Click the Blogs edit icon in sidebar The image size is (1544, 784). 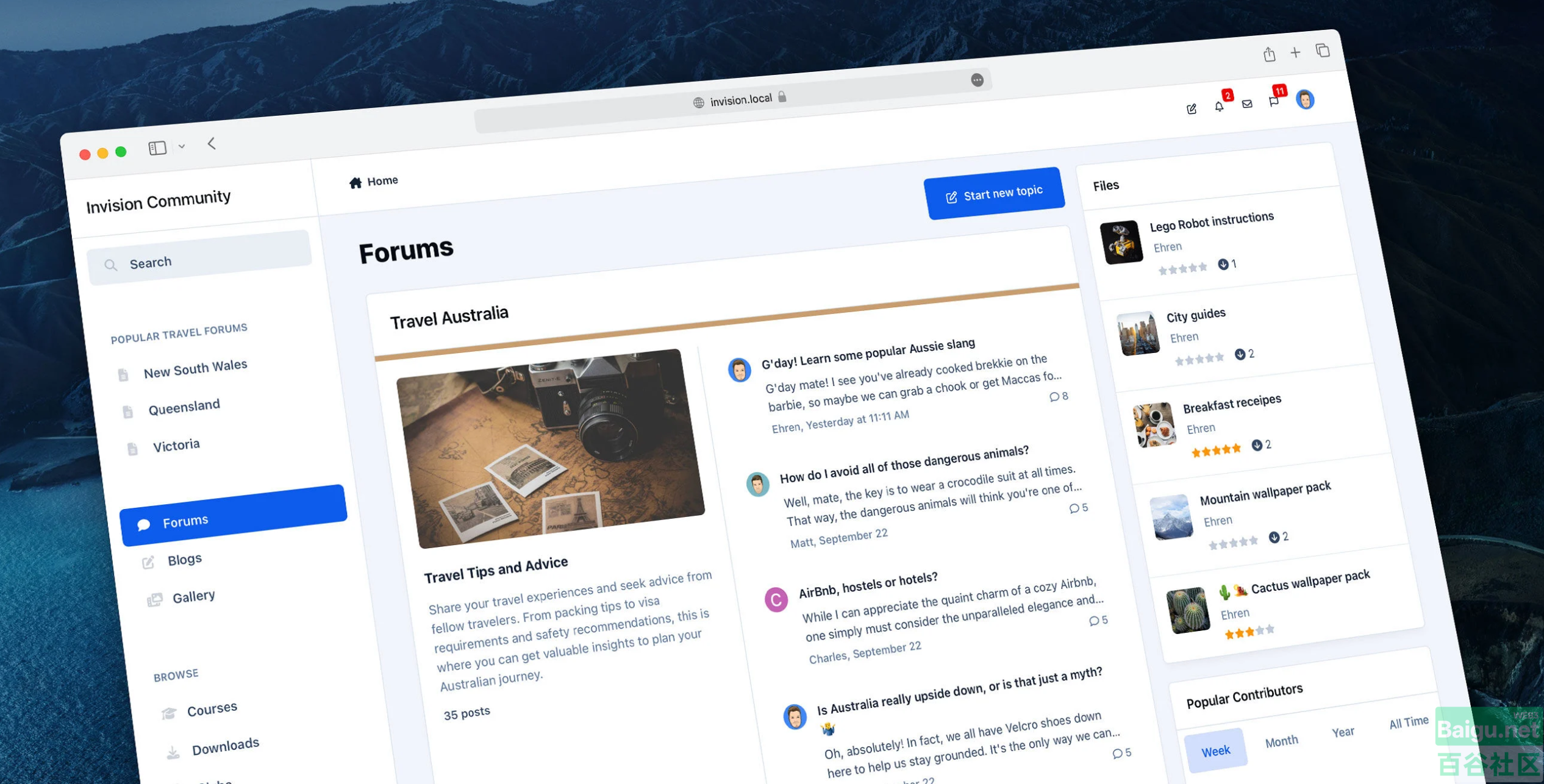(x=148, y=562)
